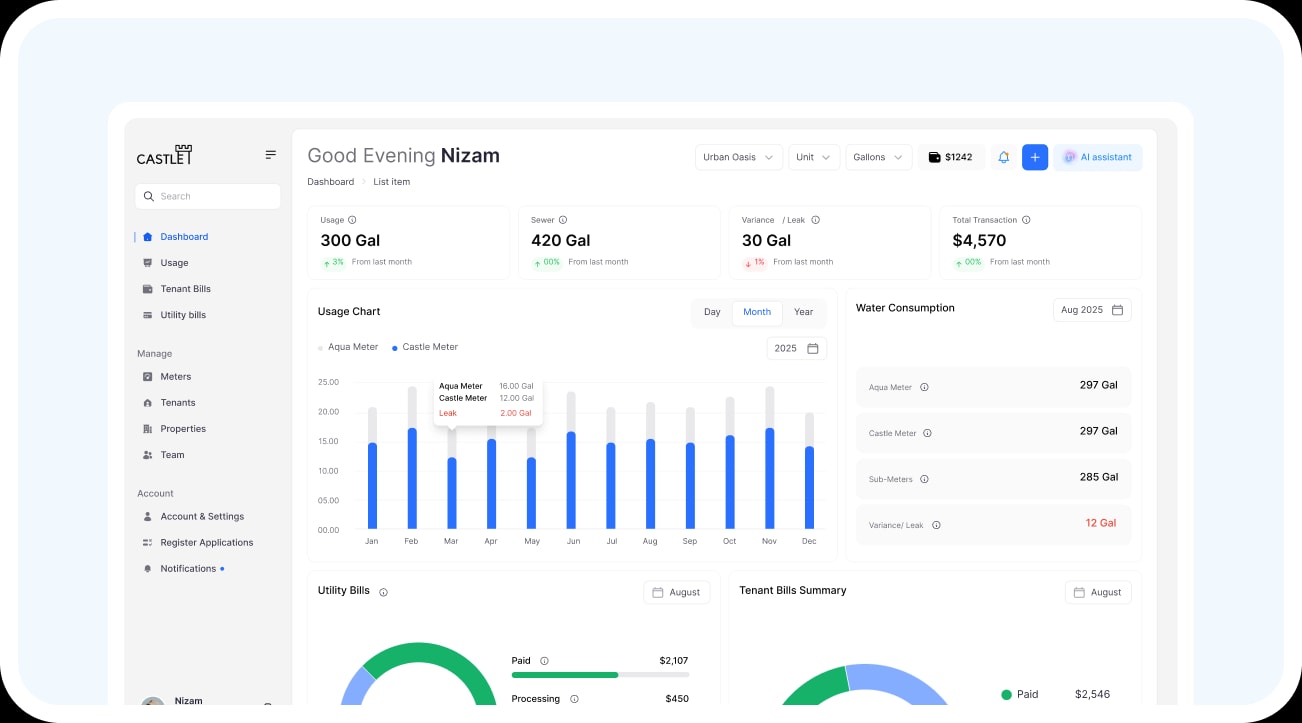Click the info icon in the Variance/ Leak 12 Gal row
1302x723 pixels.
[x=936, y=525]
